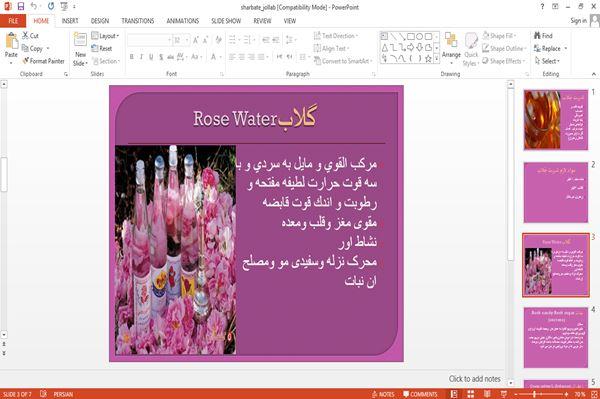The image size is (600, 399).
Task: Start slideshow from beginning via quick access icon
Action: pos(64,6)
